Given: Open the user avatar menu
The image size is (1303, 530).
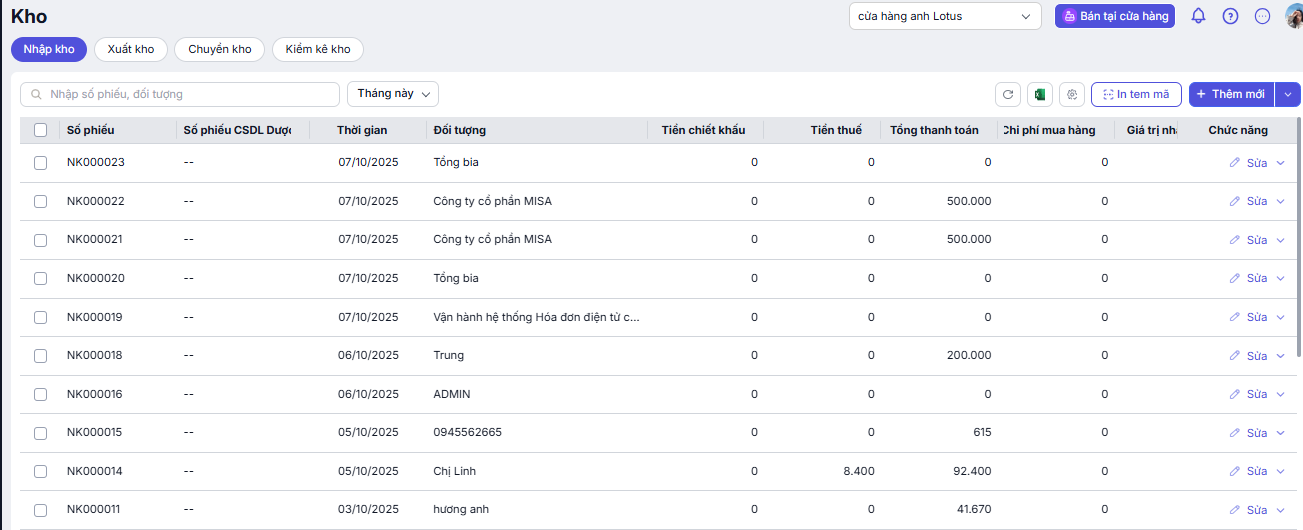Looking at the screenshot, I should coord(1294,16).
